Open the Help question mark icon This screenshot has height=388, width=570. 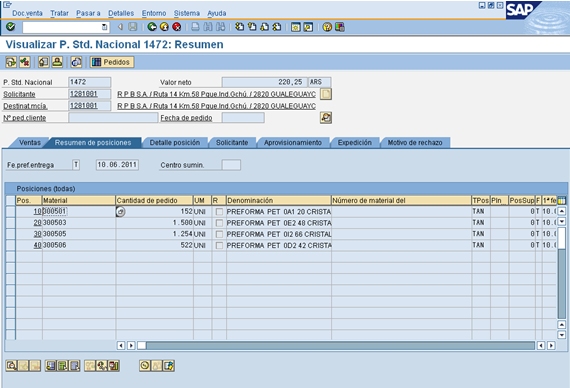coord(327,27)
